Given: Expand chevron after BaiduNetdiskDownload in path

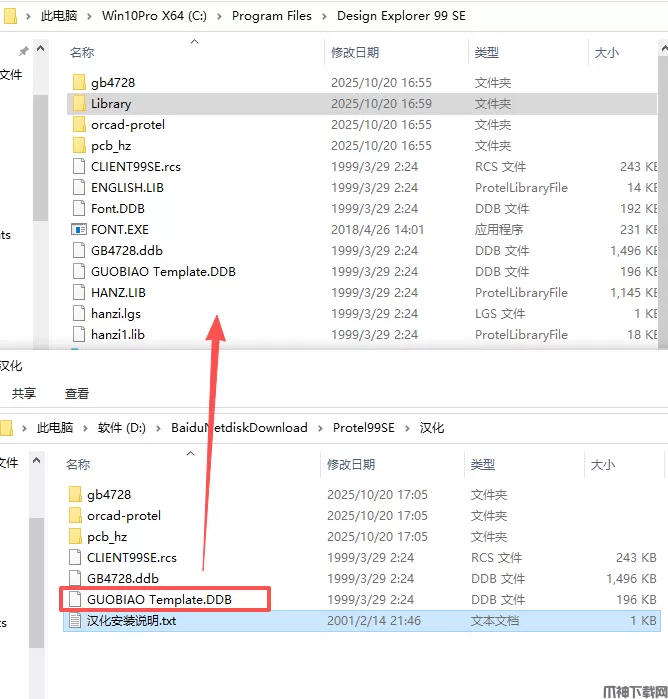Looking at the screenshot, I should click(x=320, y=428).
